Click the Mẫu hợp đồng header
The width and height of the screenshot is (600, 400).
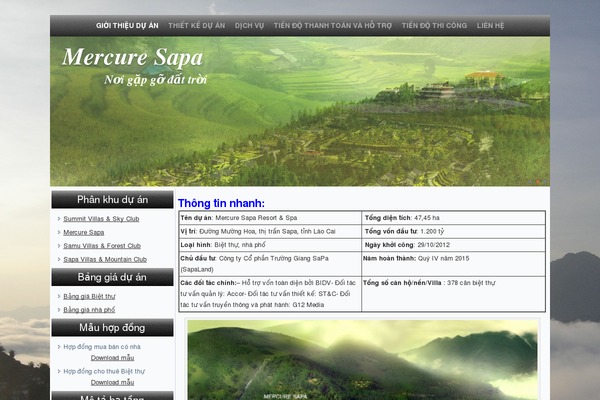pyautogui.click(x=112, y=328)
